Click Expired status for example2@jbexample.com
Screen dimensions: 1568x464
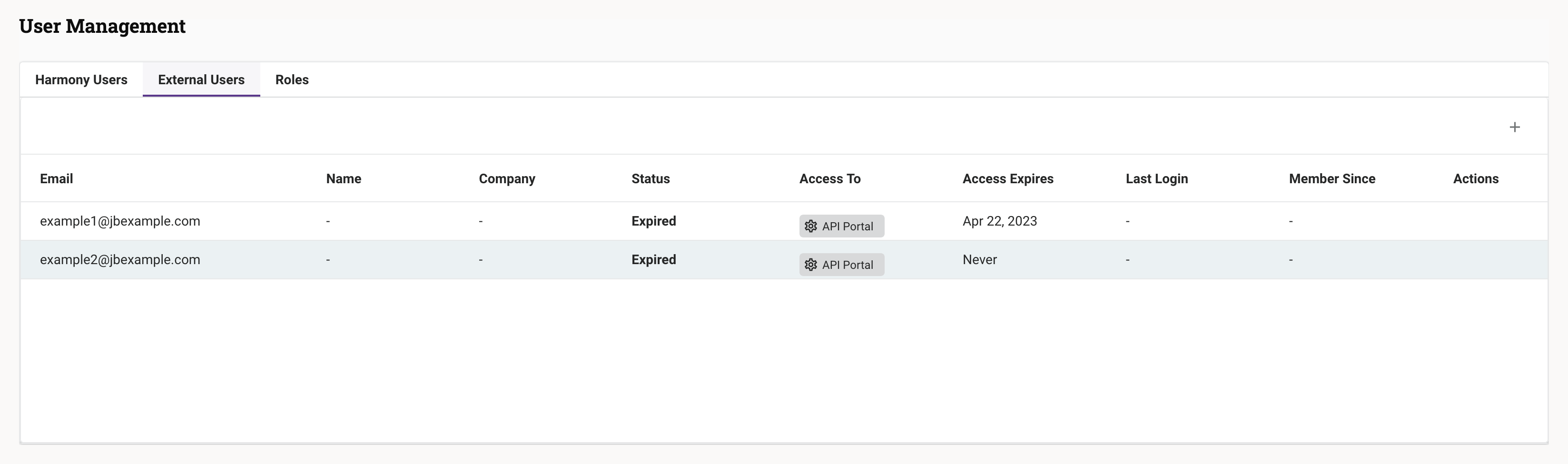(653, 259)
